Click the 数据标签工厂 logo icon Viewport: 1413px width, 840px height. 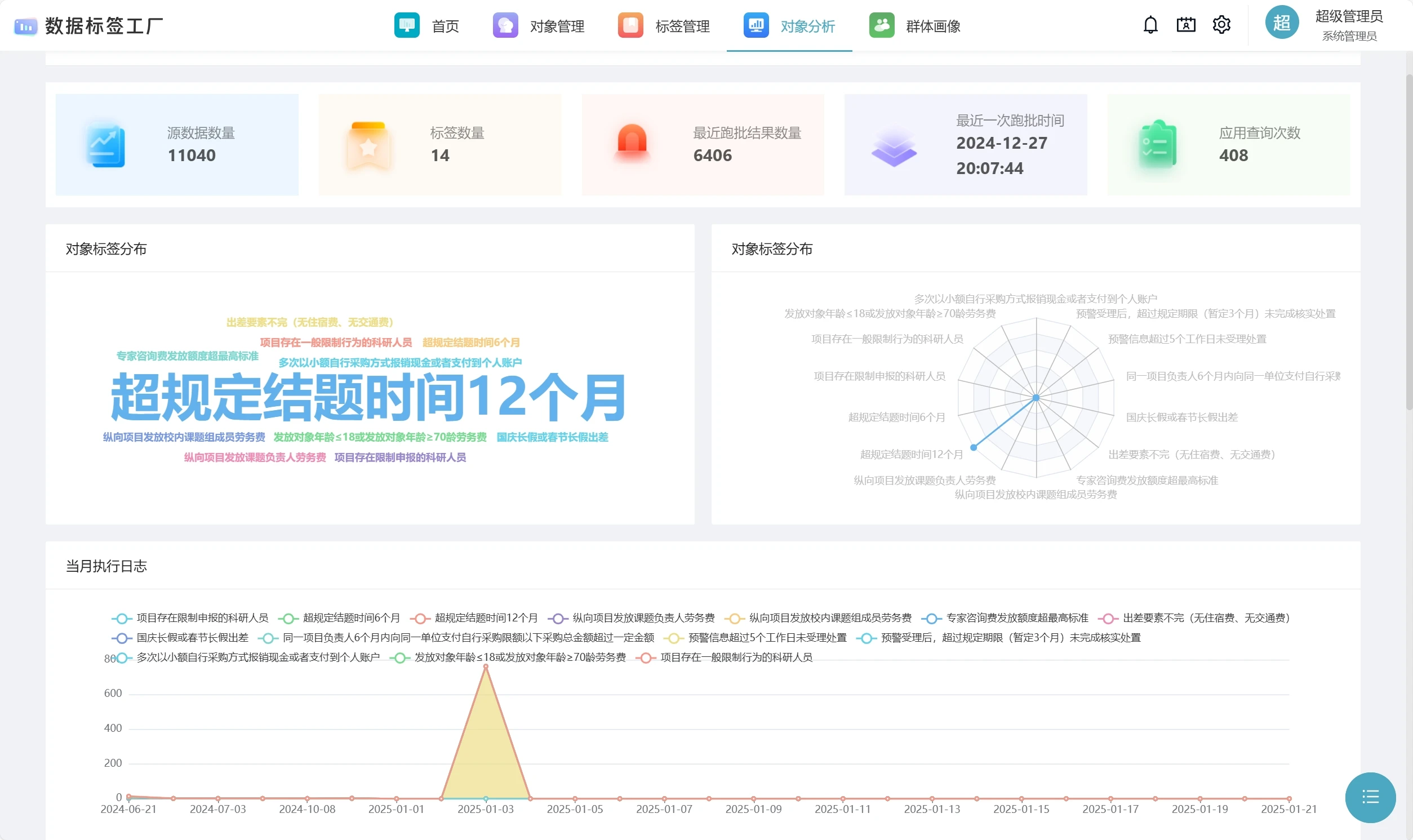coord(25,26)
